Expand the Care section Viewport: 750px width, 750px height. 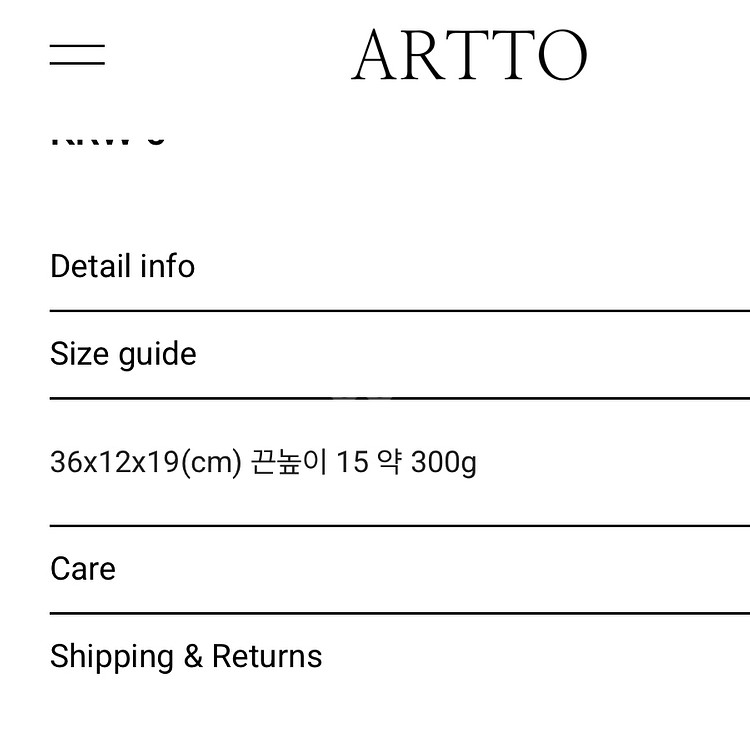pyautogui.click(x=83, y=569)
